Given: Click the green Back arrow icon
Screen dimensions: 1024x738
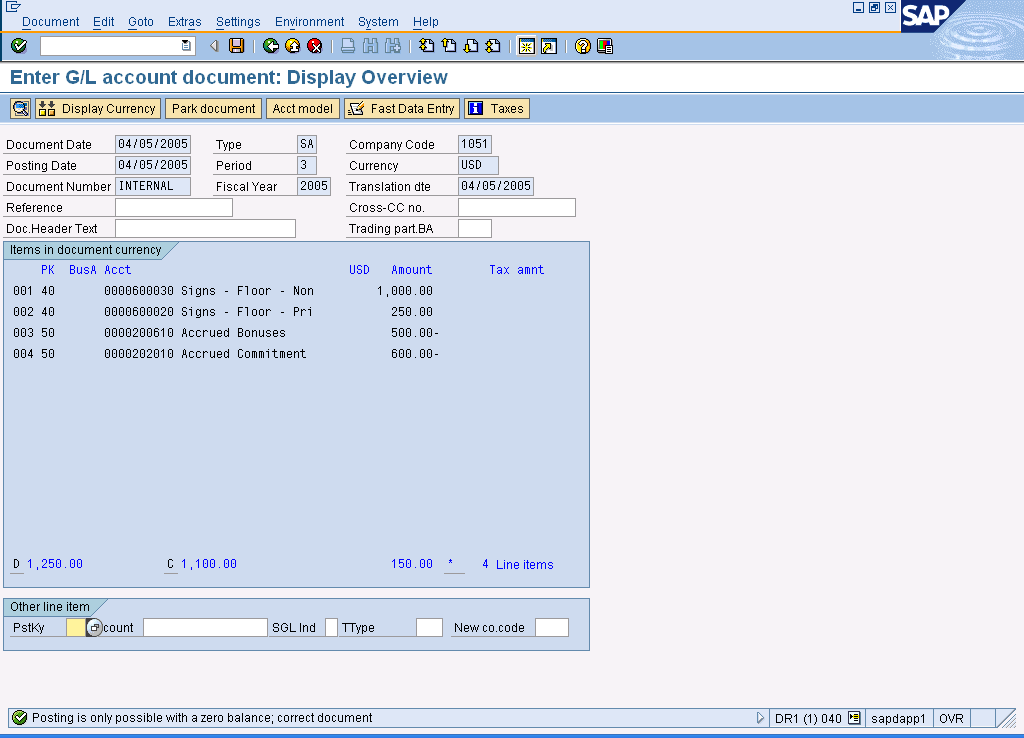Looking at the screenshot, I should pos(270,46).
